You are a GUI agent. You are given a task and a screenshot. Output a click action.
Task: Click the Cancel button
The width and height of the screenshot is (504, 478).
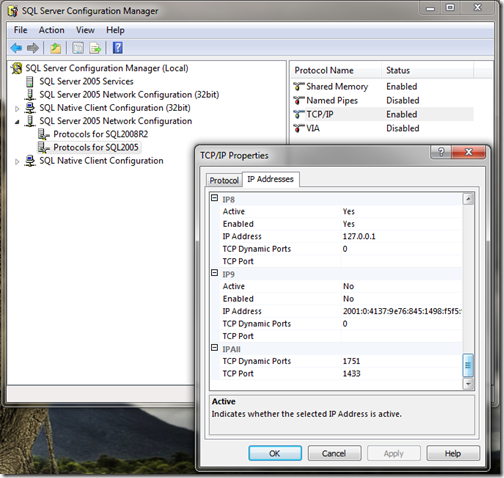point(334,453)
